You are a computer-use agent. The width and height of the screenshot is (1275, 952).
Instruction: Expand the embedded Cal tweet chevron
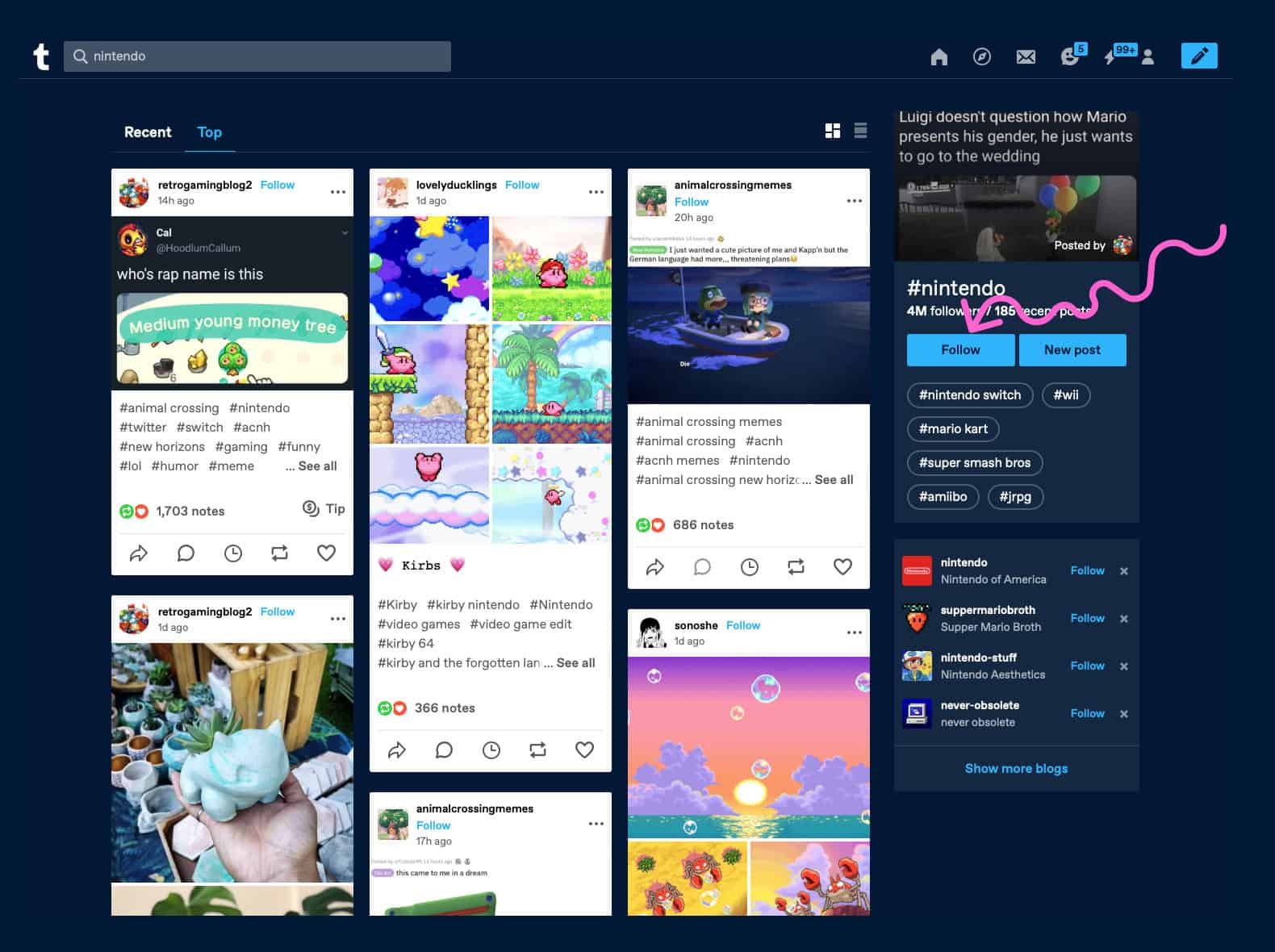coord(345,233)
